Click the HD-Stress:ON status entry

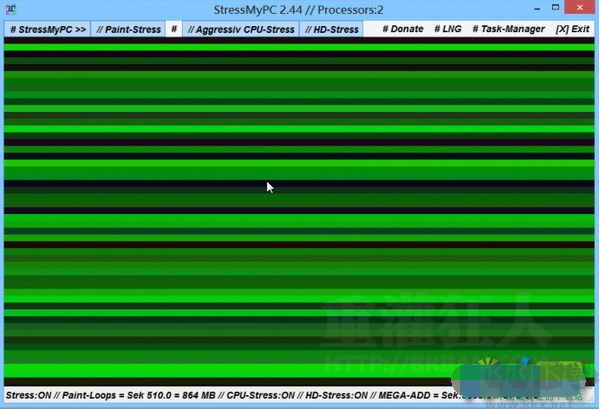336,395
